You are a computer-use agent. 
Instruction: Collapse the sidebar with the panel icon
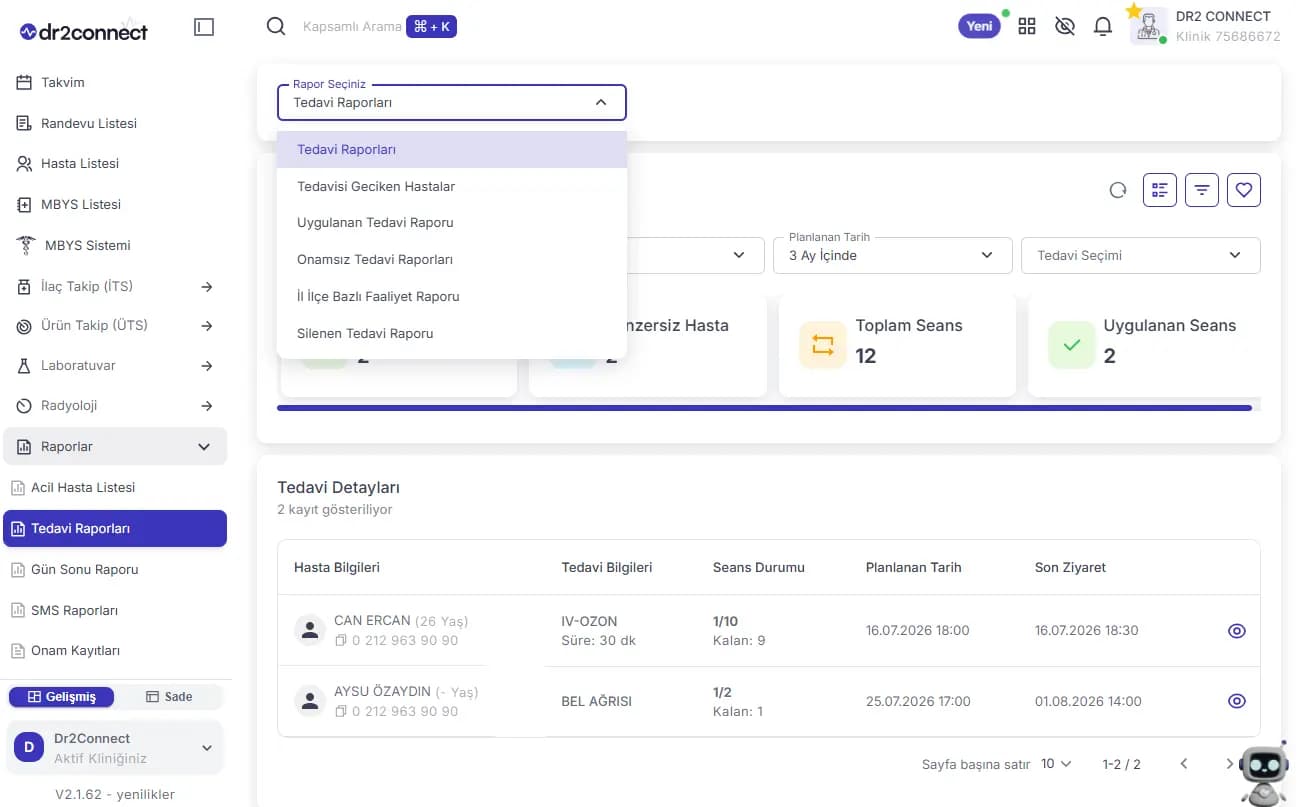pos(204,28)
